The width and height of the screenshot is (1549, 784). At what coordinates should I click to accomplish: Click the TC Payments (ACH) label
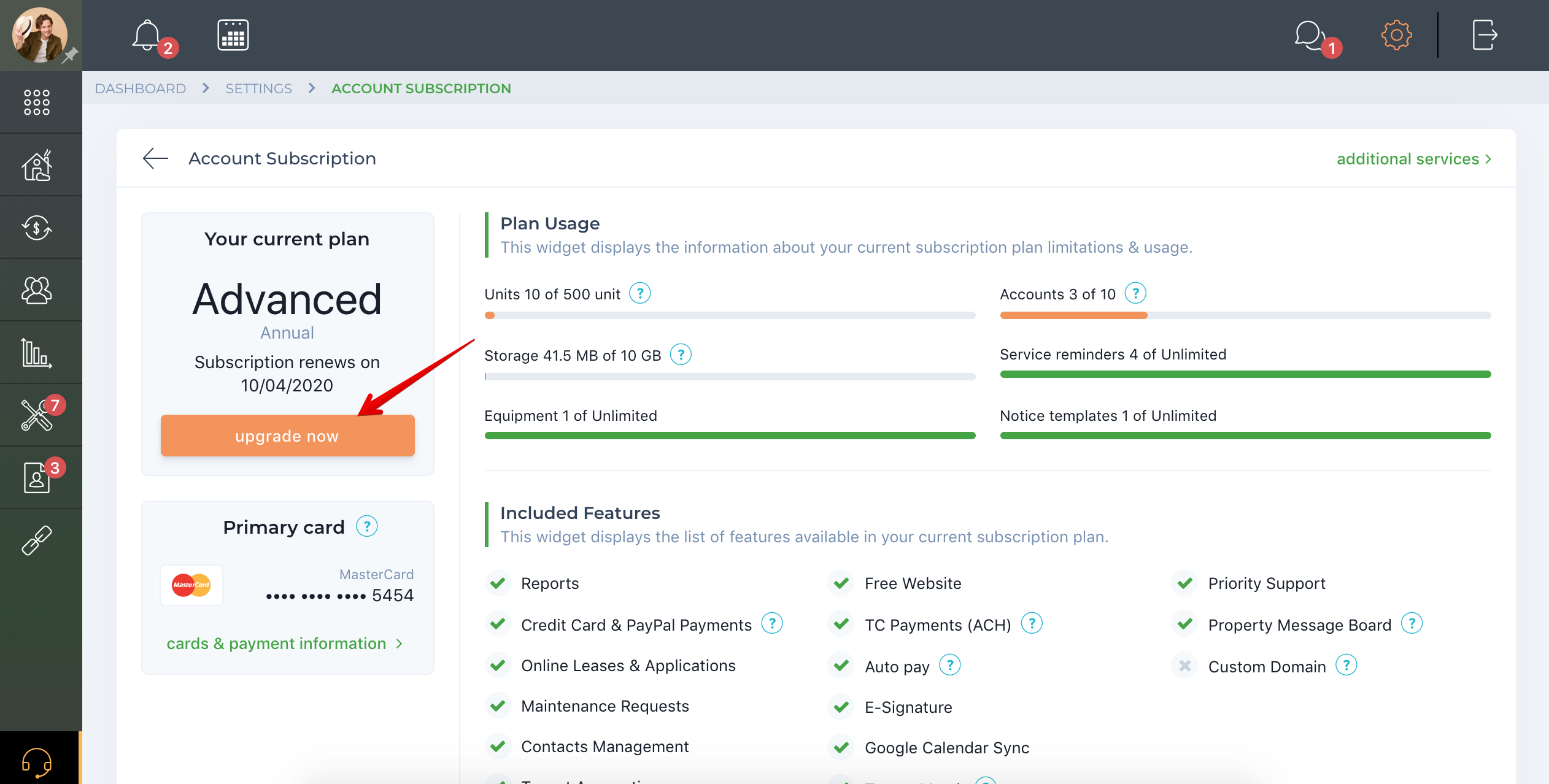coord(938,625)
